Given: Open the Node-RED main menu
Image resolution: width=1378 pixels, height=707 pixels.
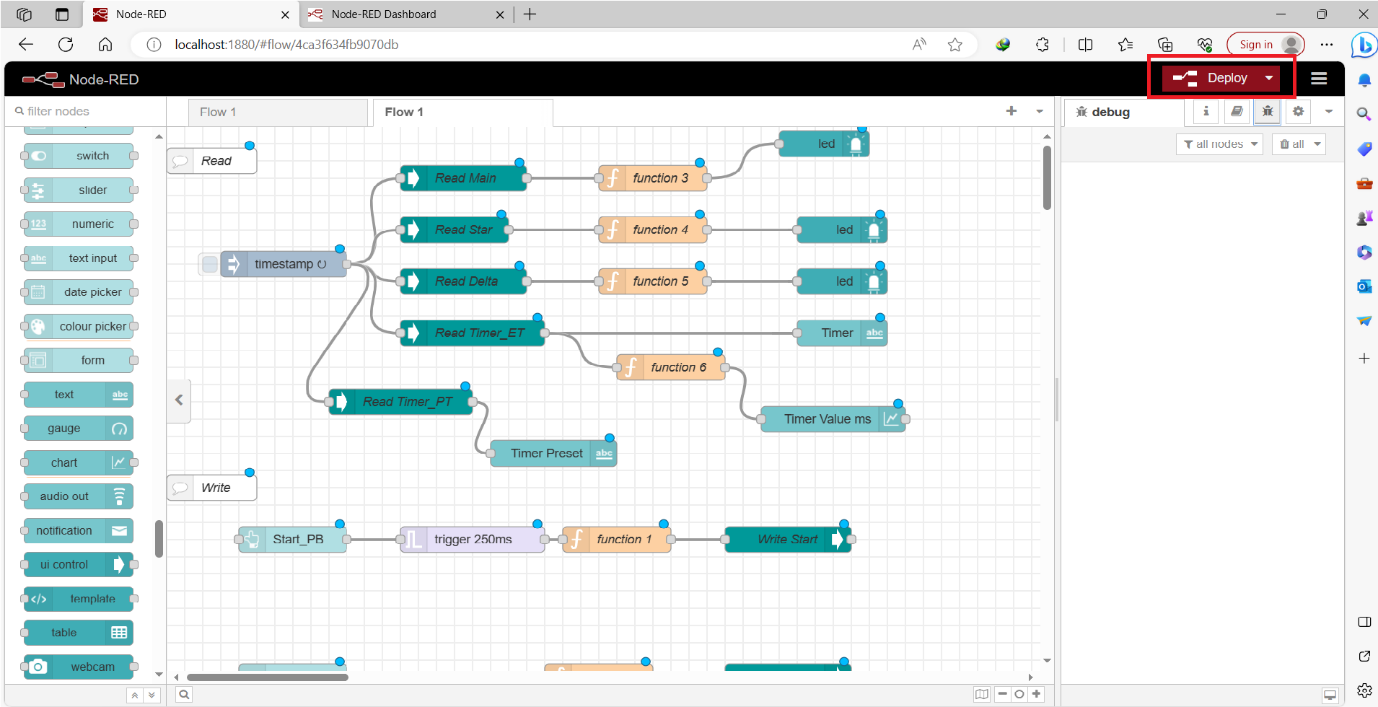Looking at the screenshot, I should pos(1318,77).
